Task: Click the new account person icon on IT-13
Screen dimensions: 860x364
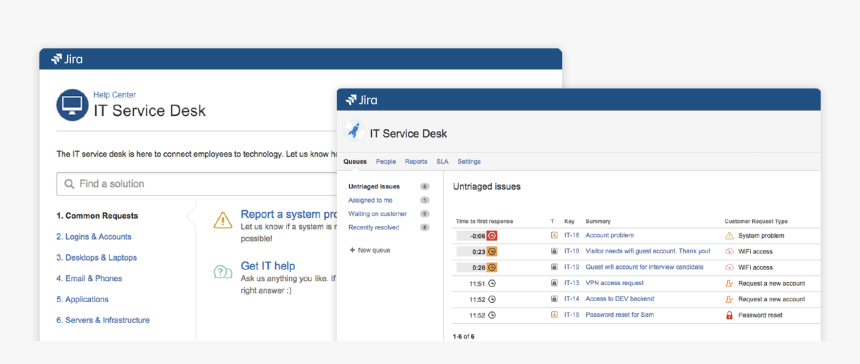Action: point(729,283)
